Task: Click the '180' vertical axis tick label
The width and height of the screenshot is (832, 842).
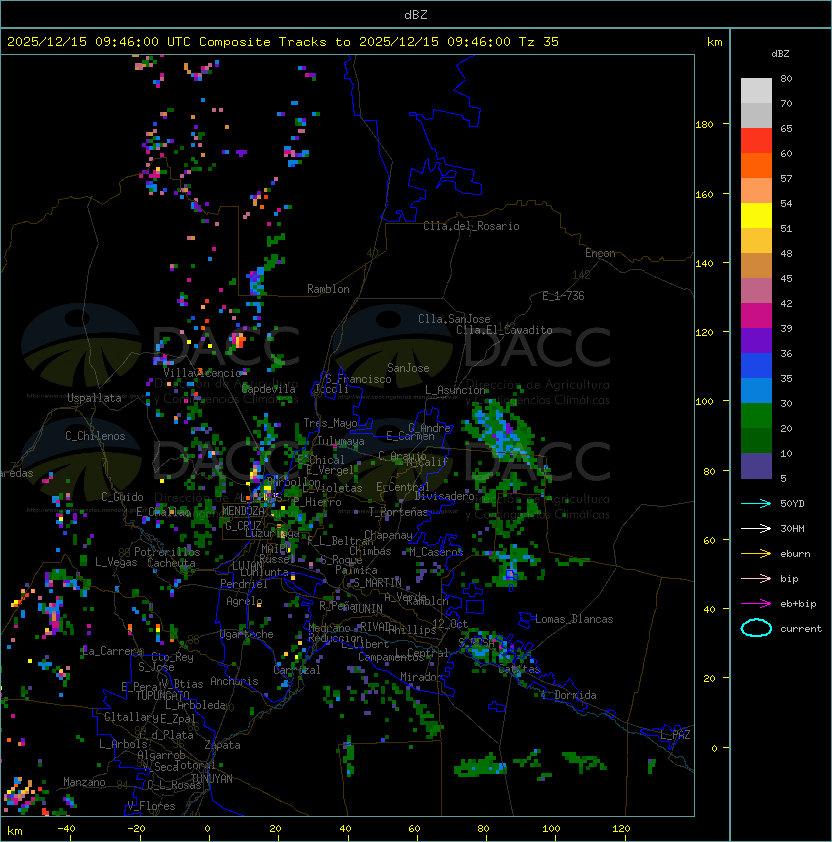Action: pos(704,125)
